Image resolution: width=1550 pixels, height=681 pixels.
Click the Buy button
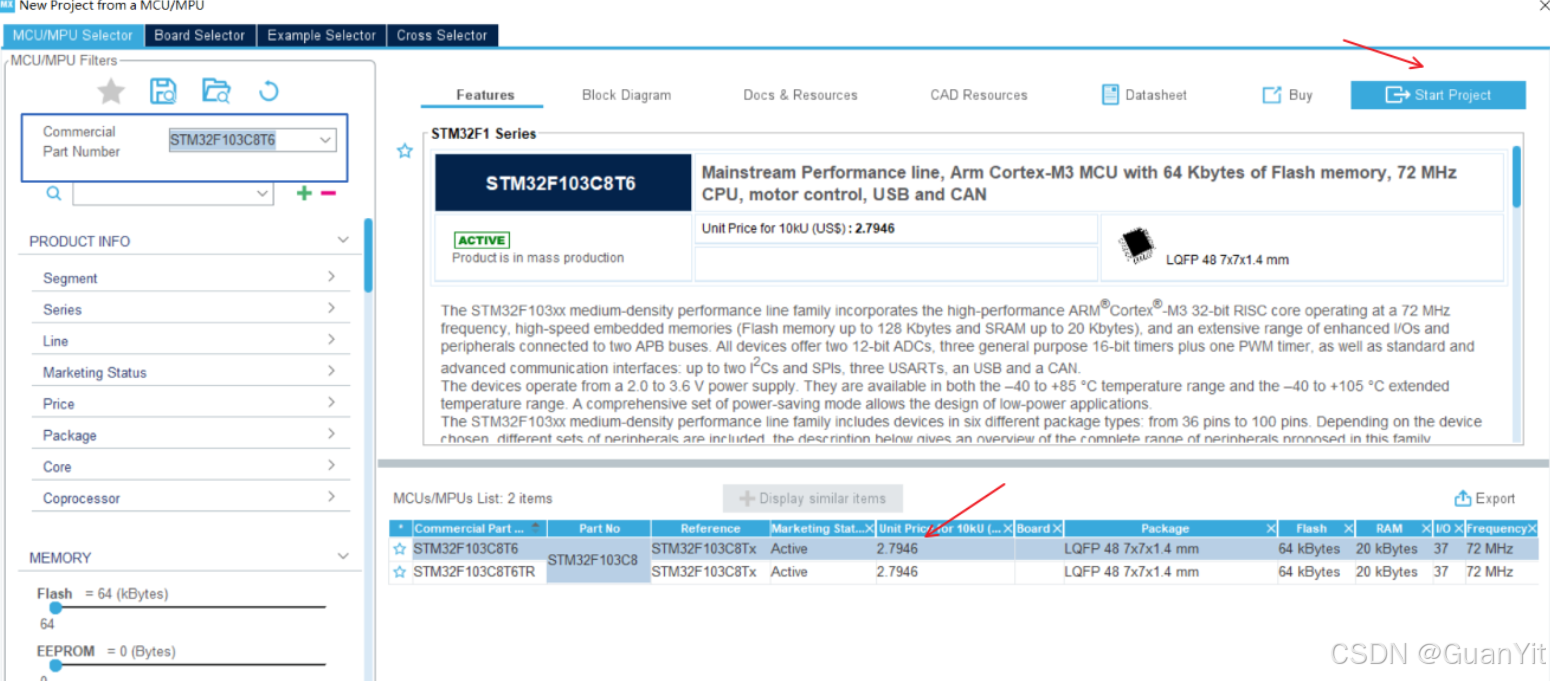pos(1287,95)
